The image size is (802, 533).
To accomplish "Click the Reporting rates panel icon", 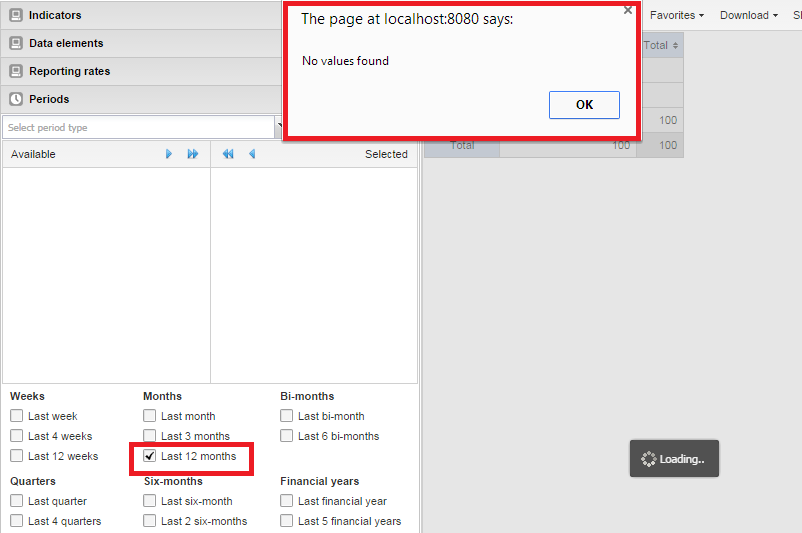I will pos(16,71).
